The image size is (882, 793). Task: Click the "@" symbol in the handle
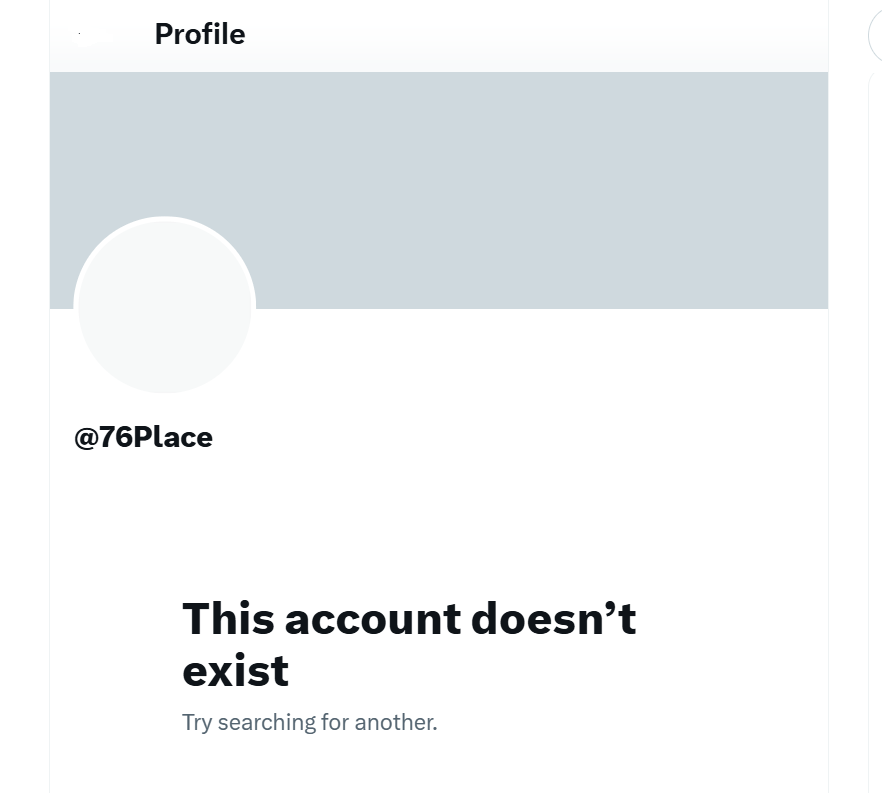[x=85, y=437]
